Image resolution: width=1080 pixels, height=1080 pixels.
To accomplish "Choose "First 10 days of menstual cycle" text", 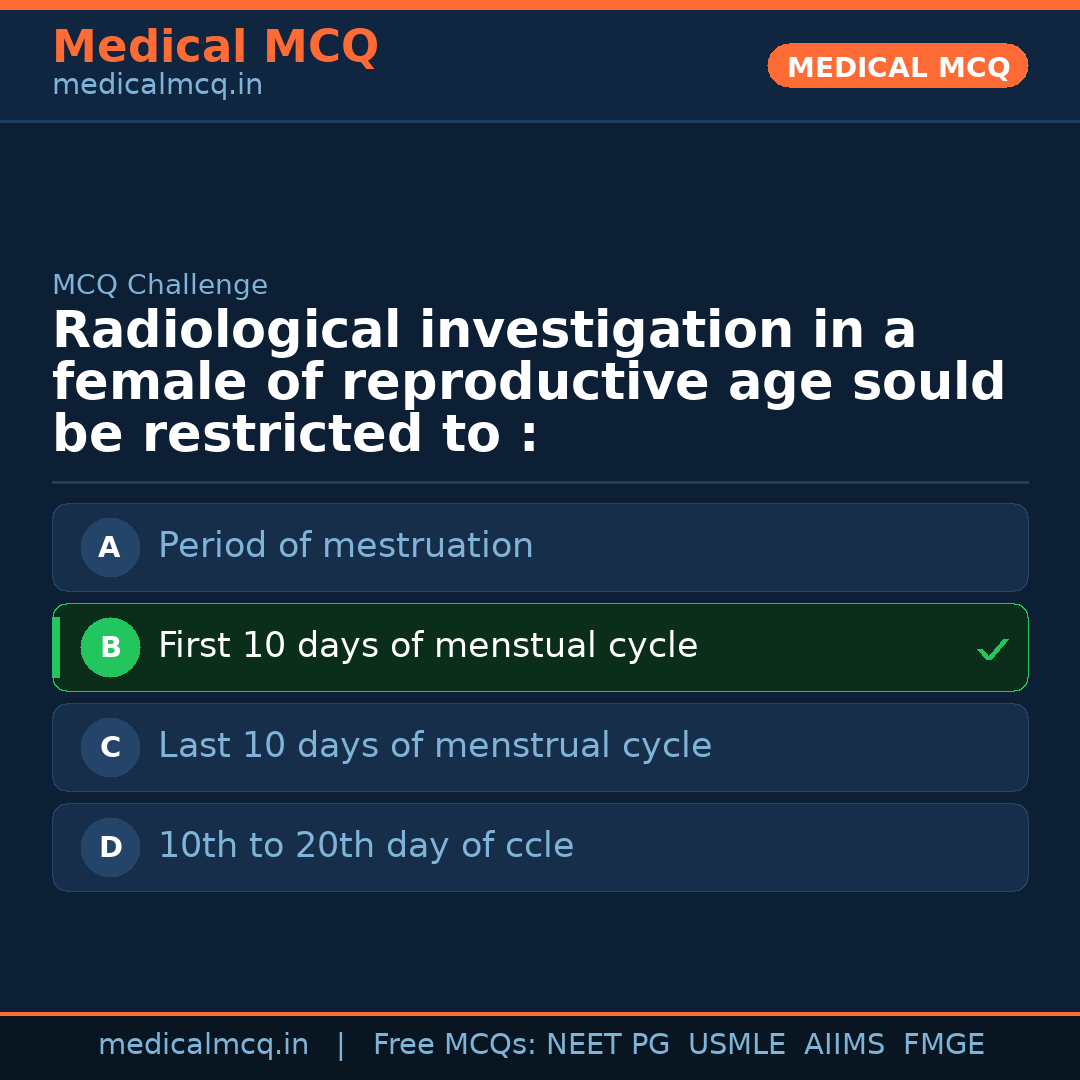I will 427,646.
